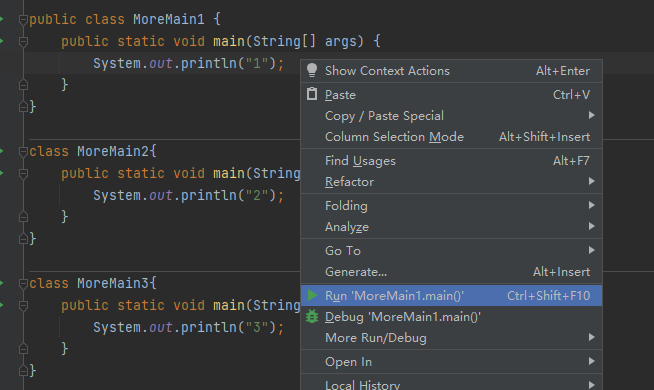Click the main method name in MoreMain3
654x390 pixels.
[229, 305]
